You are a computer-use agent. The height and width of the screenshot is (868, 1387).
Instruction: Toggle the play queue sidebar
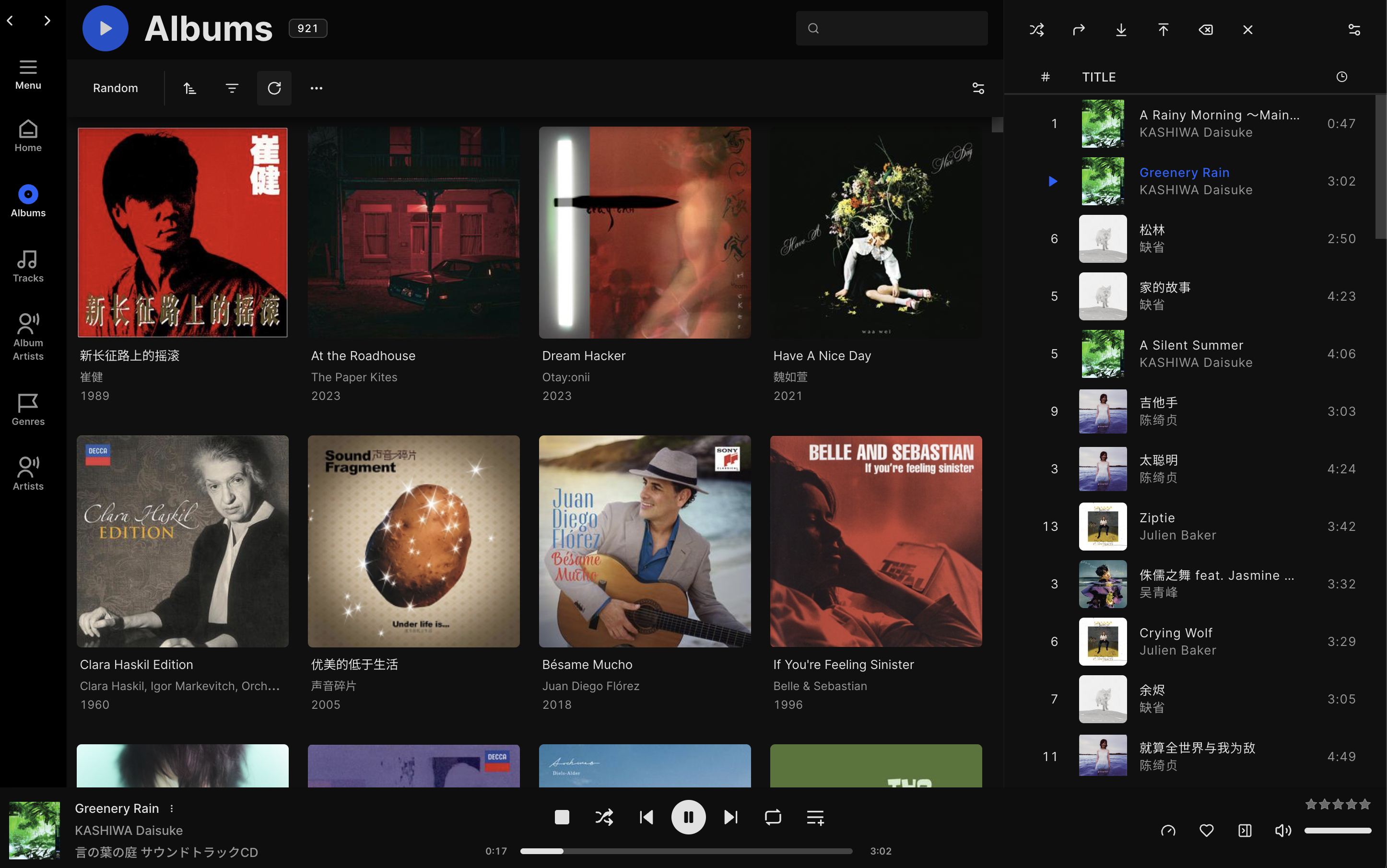[x=1245, y=831]
